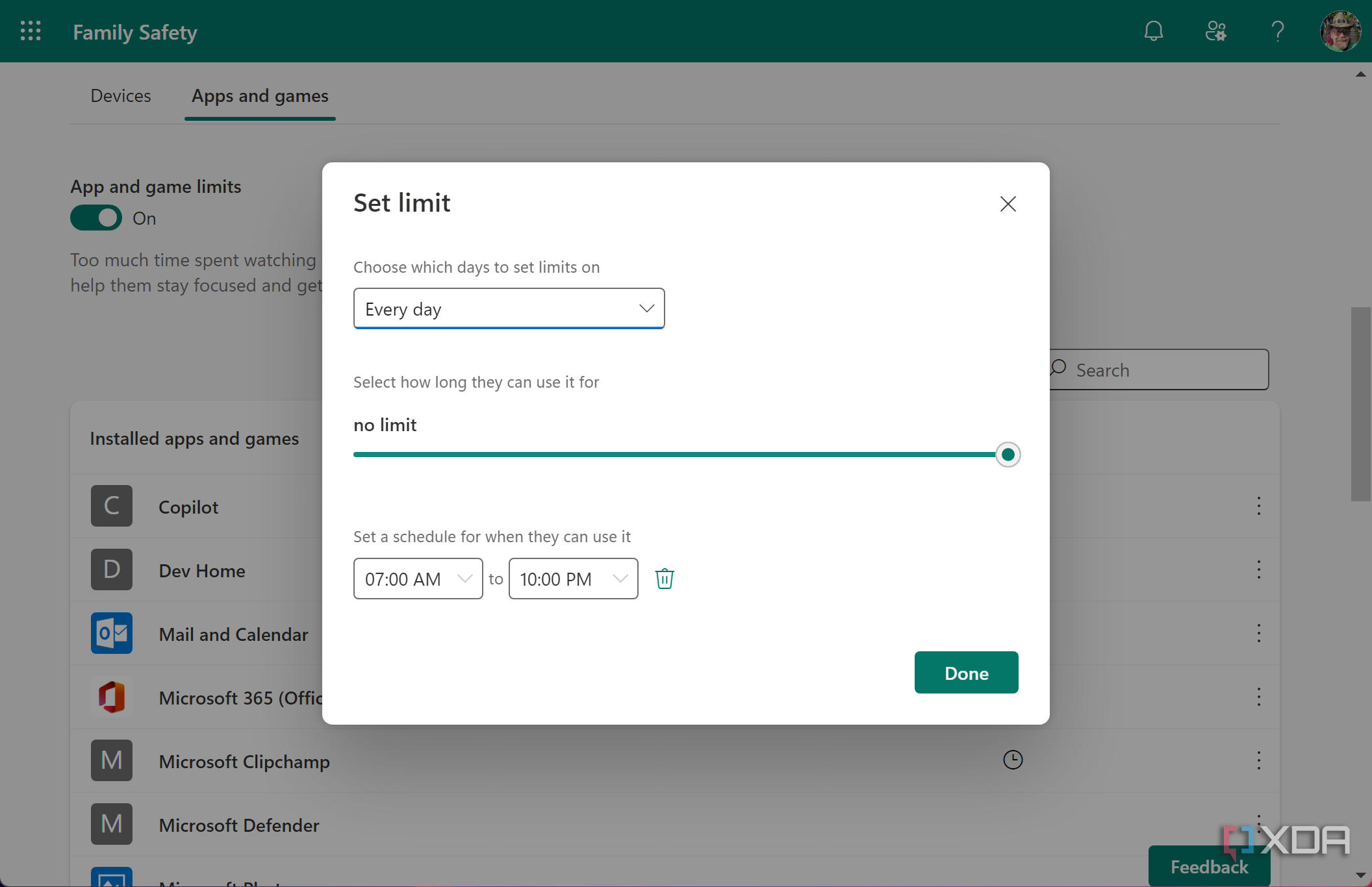This screenshot has width=1372, height=887.
Task: Open more options for Copilot
Action: coord(1258,506)
